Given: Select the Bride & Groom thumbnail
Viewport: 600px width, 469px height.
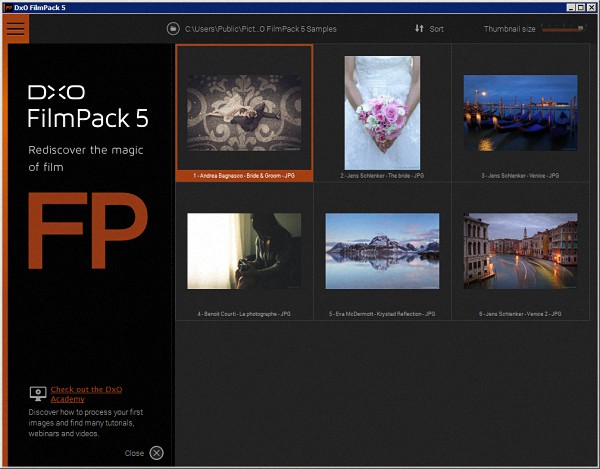Looking at the screenshot, I should 244,112.
